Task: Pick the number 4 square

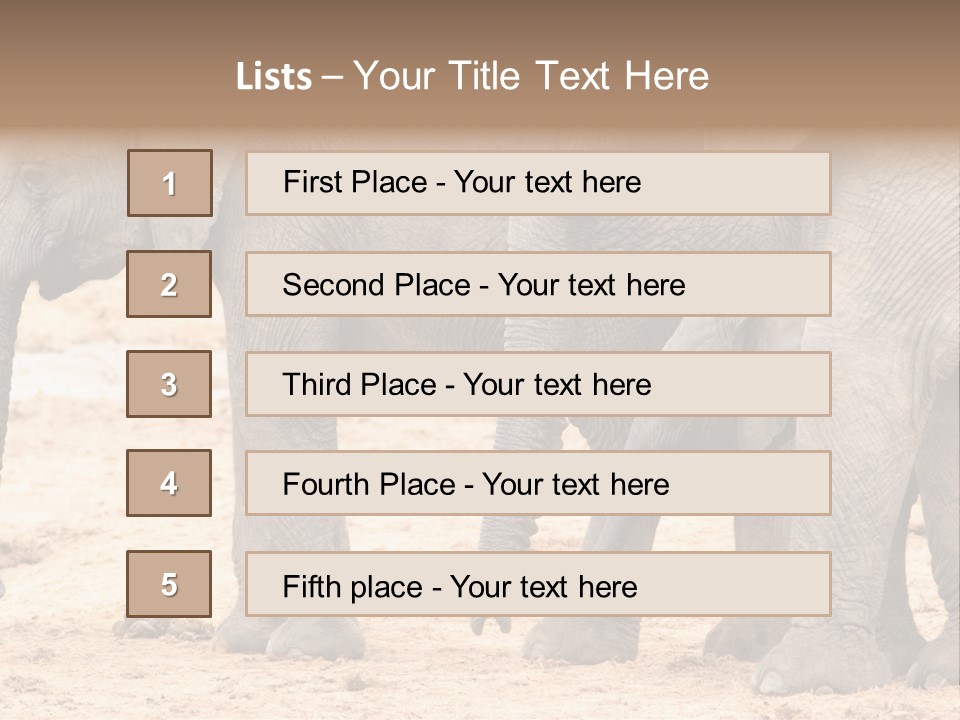Action: 169,483
